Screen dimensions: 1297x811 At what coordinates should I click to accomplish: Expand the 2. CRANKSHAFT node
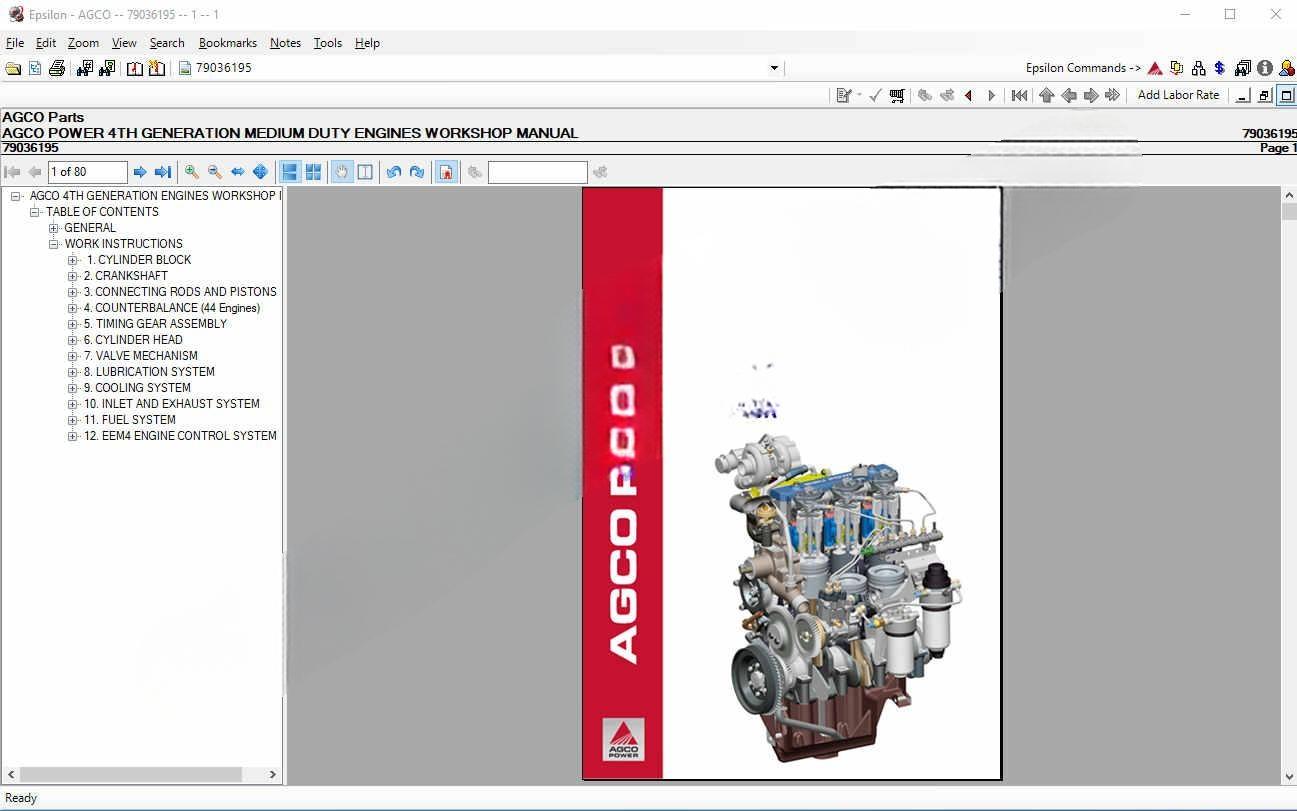coord(73,276)
